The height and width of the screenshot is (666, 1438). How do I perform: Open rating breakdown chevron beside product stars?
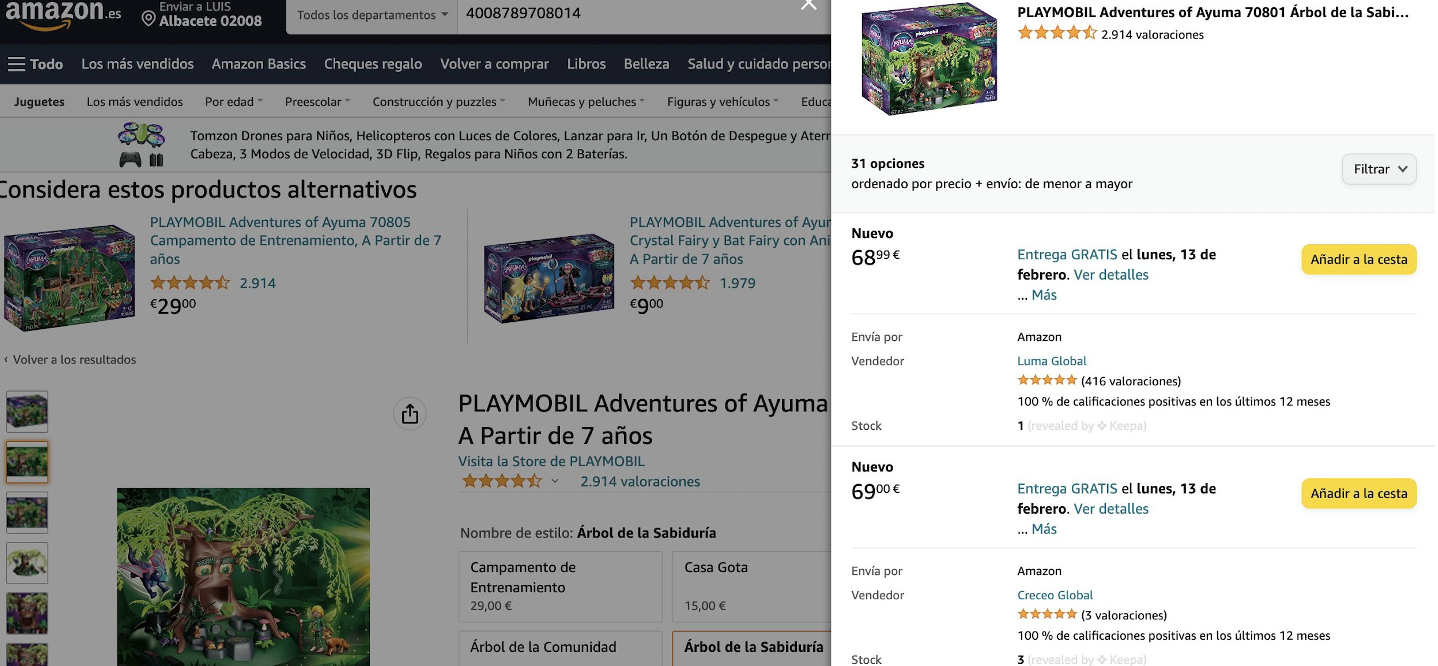click(x=555, y=481)
